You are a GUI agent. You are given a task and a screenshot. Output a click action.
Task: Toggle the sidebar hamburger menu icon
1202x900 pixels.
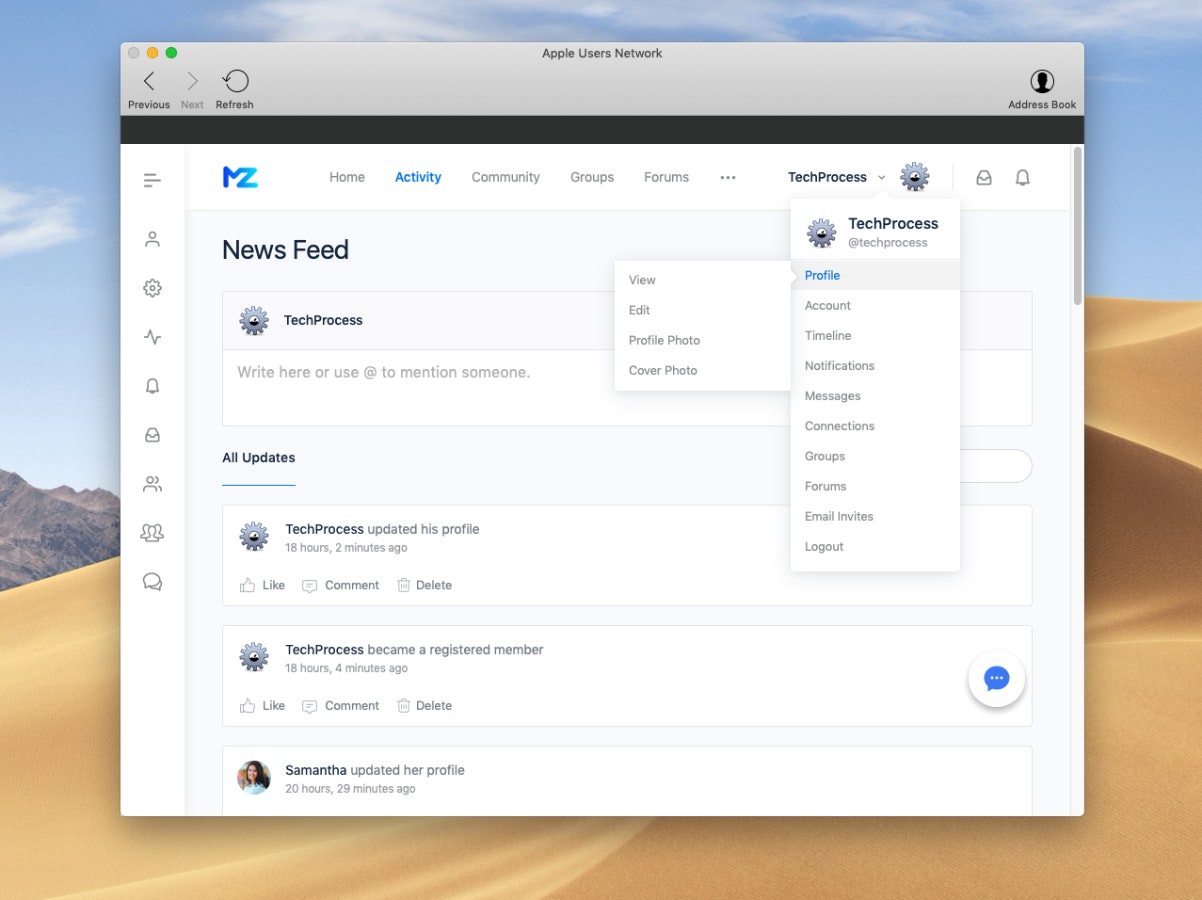coord(152,180)
